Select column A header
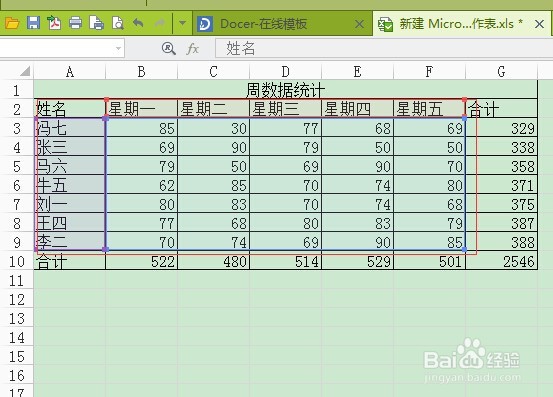This screenshot has height=397, width=553. pos(70,72)
